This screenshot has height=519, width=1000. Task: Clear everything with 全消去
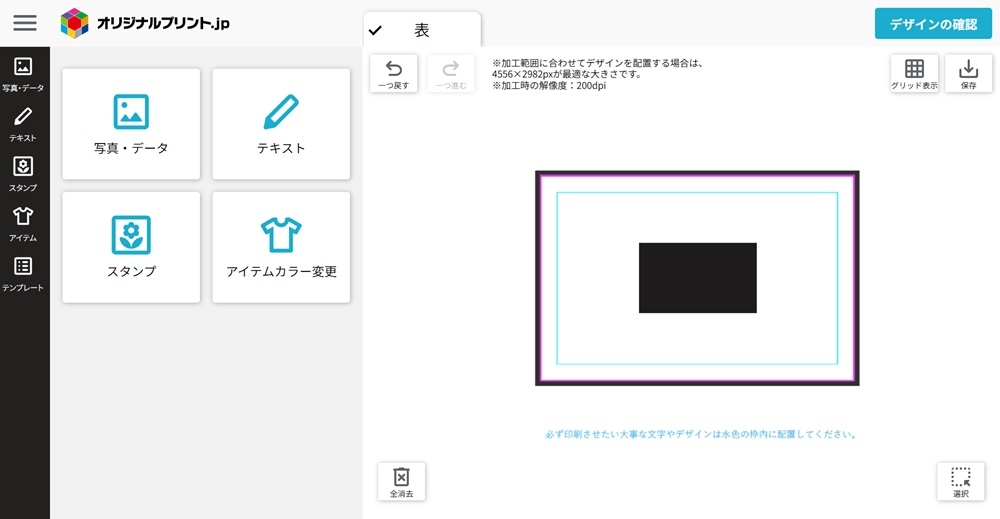point(401,481)
